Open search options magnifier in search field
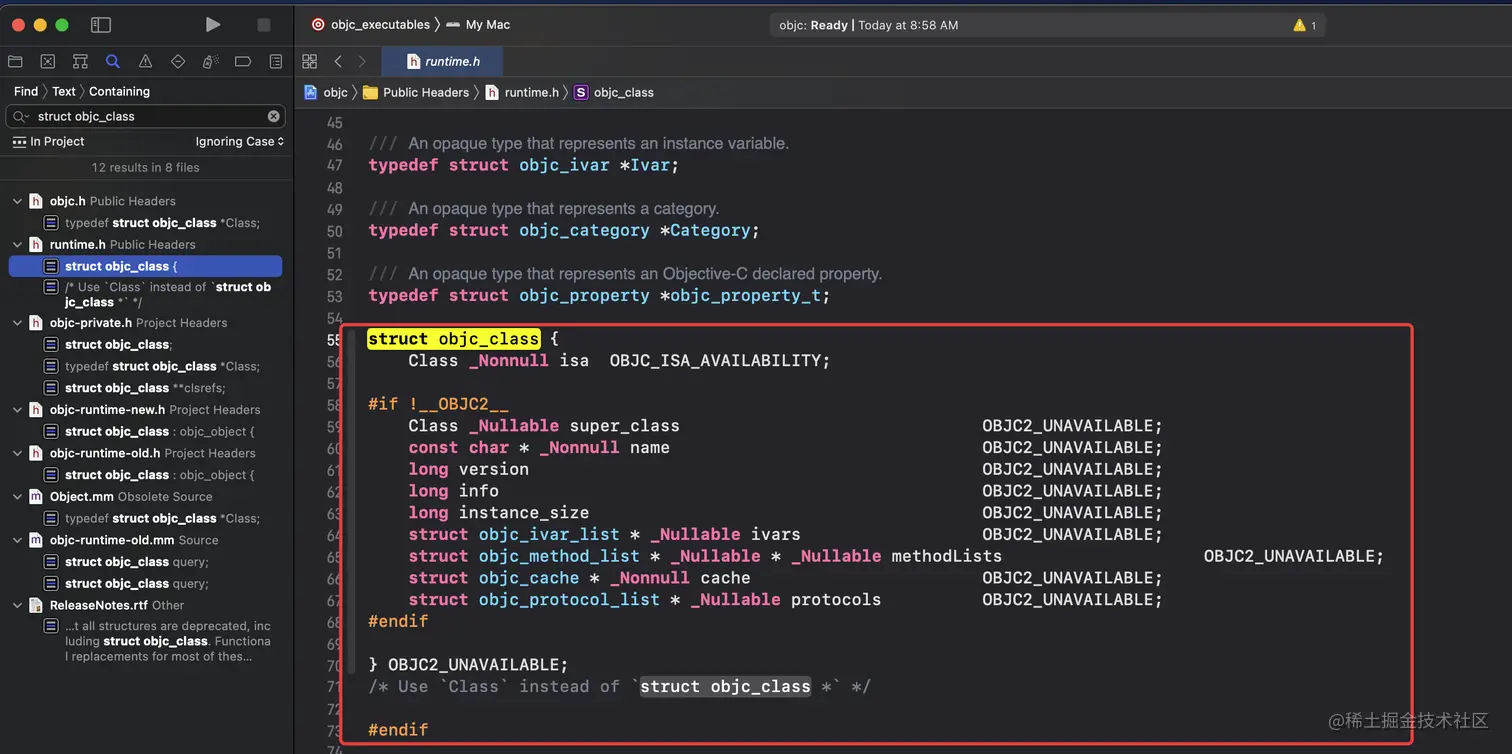1512x754 pixels. point(21,116)
